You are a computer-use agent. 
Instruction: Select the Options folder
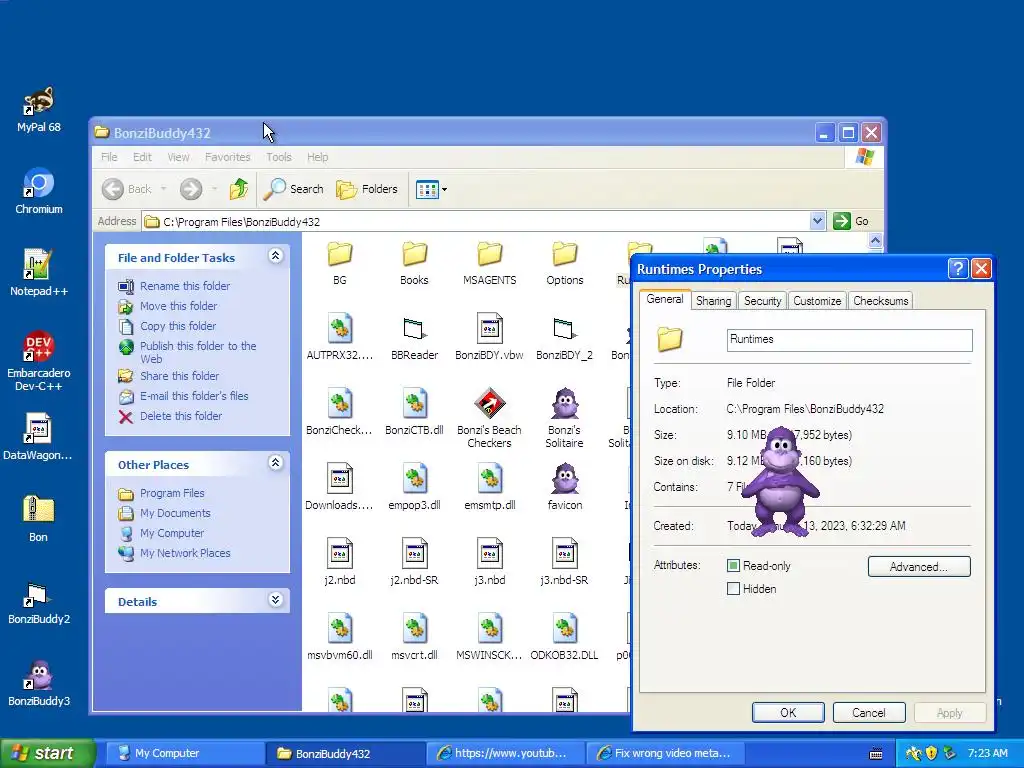pos(564,263)
